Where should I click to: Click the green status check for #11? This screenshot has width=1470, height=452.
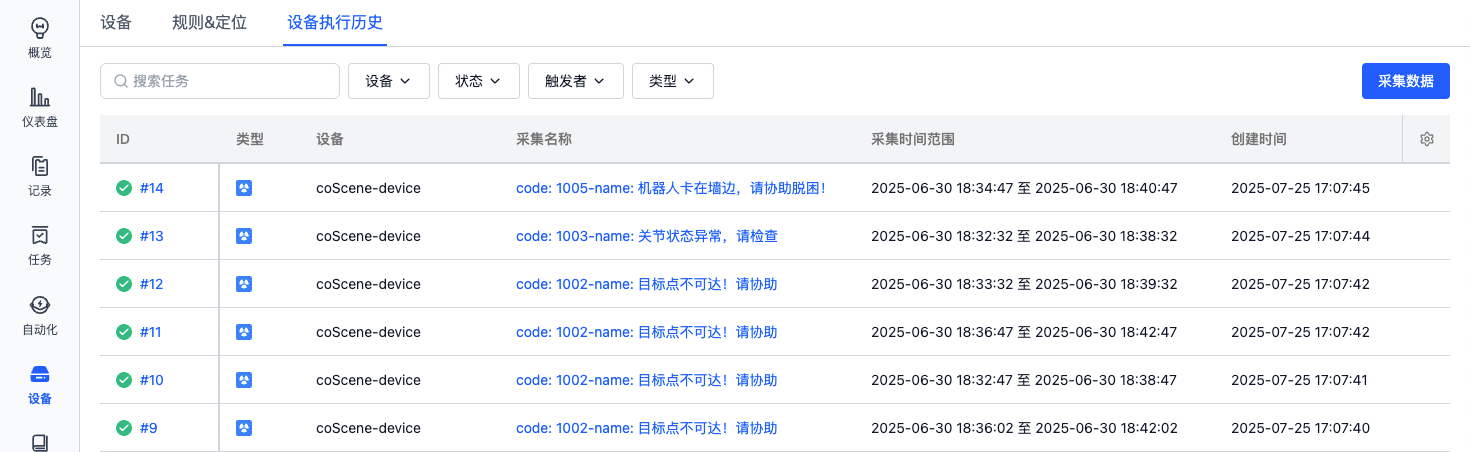(x=124, y=332)
